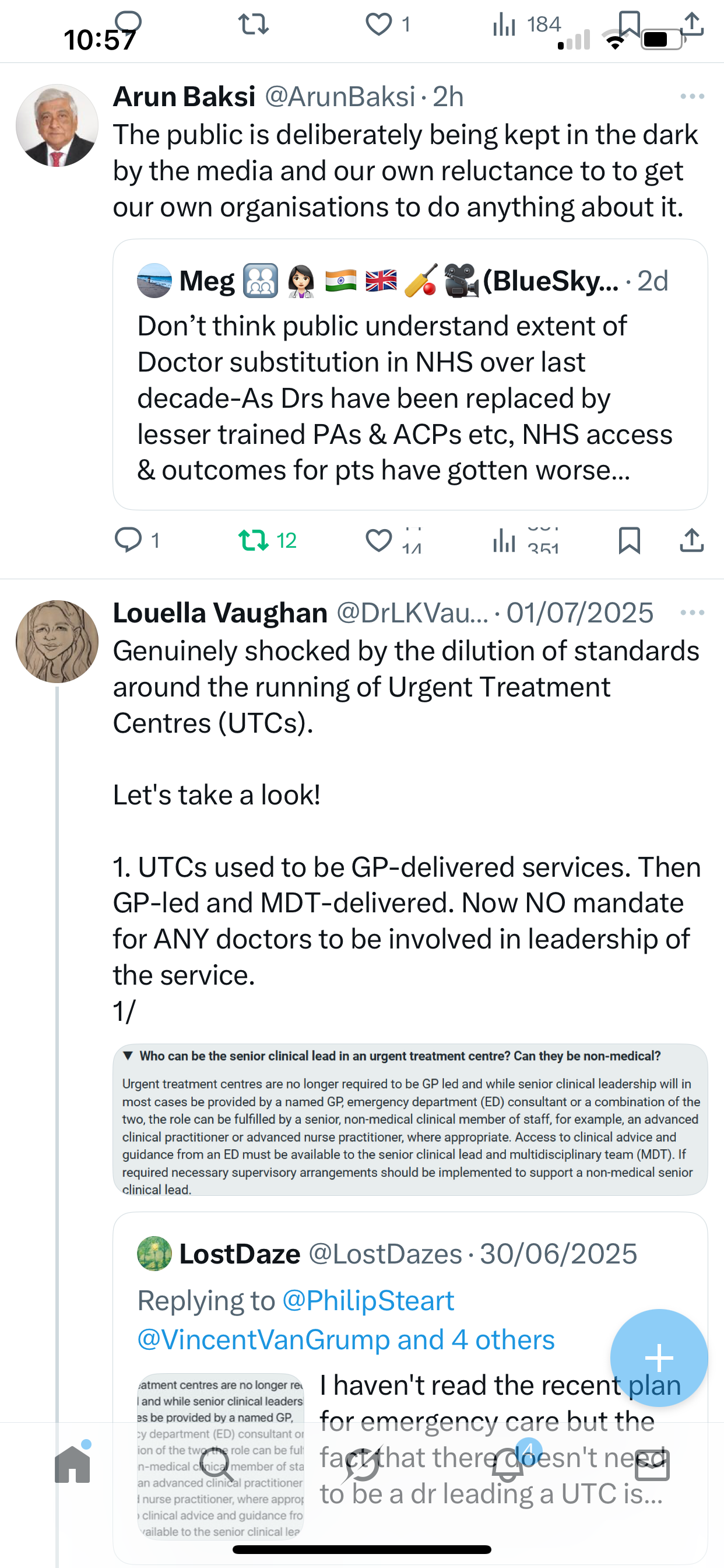The height and width of the screenshot is (1568, 724).
Task: Open the @PhilipSteart profile link
Action: click(x=368, y=1301)
